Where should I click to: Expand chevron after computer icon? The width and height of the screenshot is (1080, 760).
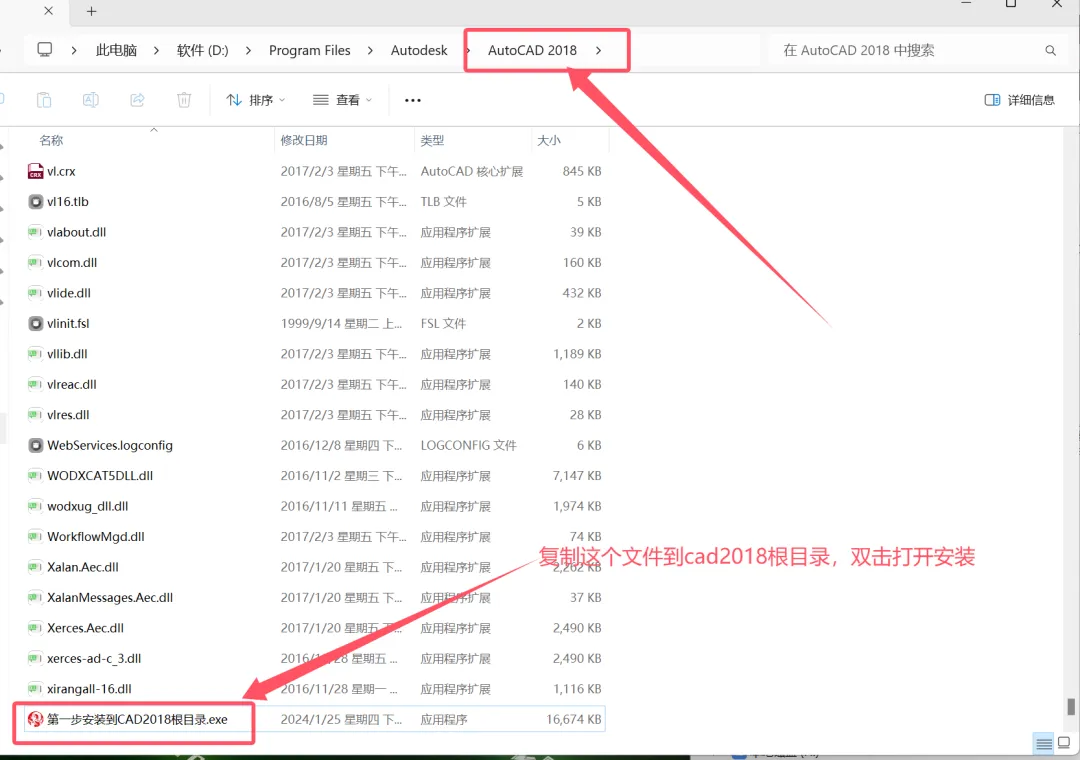[x=74, y=50]
